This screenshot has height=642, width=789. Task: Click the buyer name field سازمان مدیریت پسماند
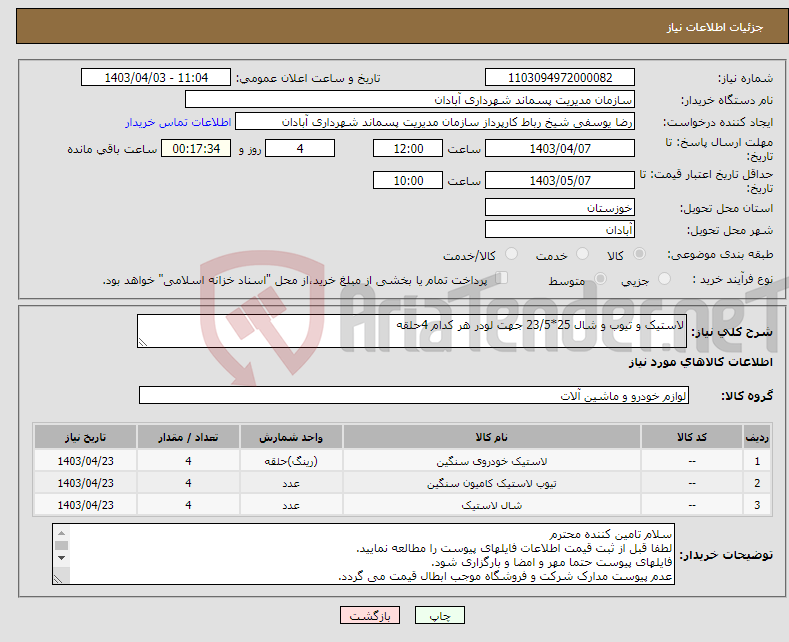410,100
